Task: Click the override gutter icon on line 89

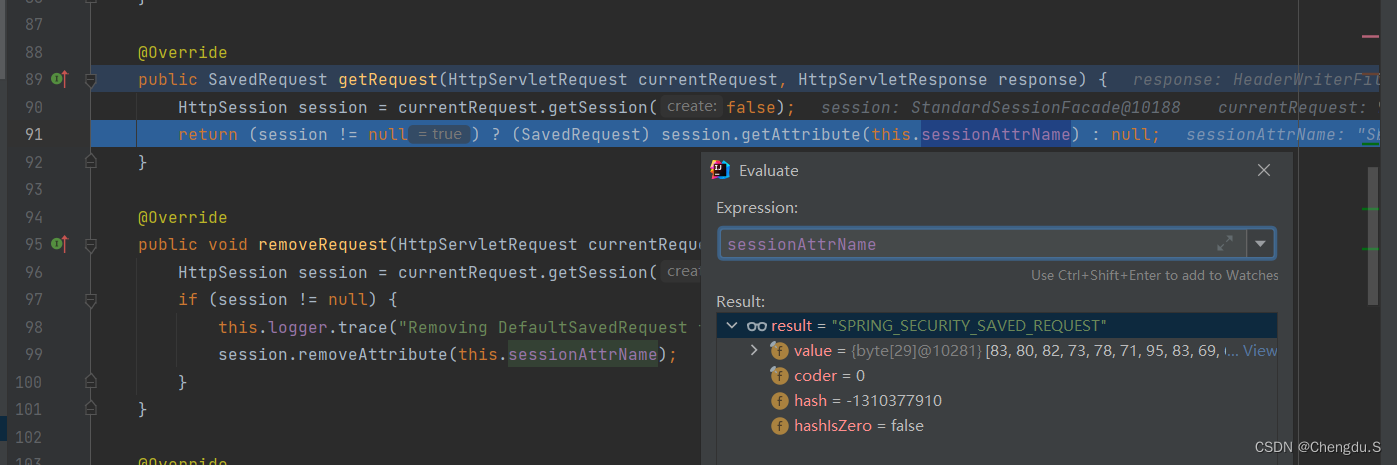Action: 59,79
